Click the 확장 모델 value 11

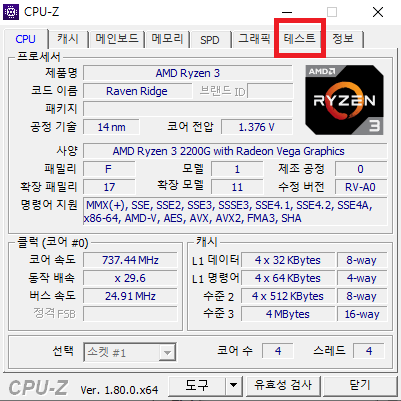point(237,187)
